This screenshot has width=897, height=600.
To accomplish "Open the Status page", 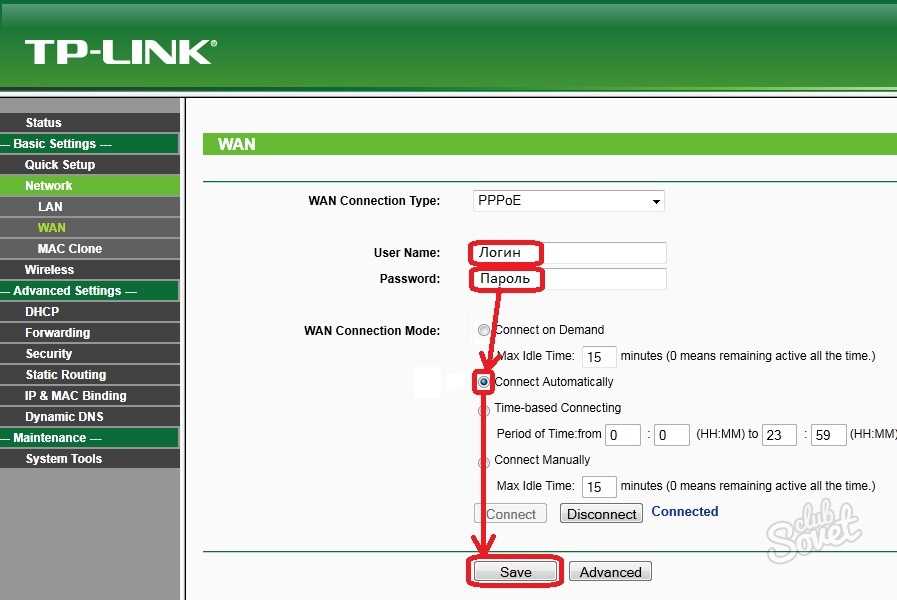I will [x=90, y=122].
